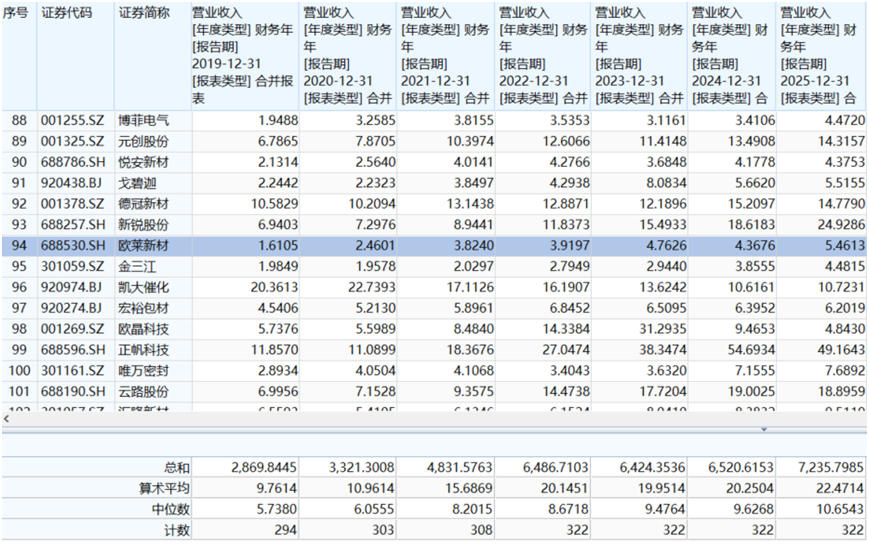Screen dimensions: 869x544
Task: Click company name 凯大催化
Action: (144, 287)
